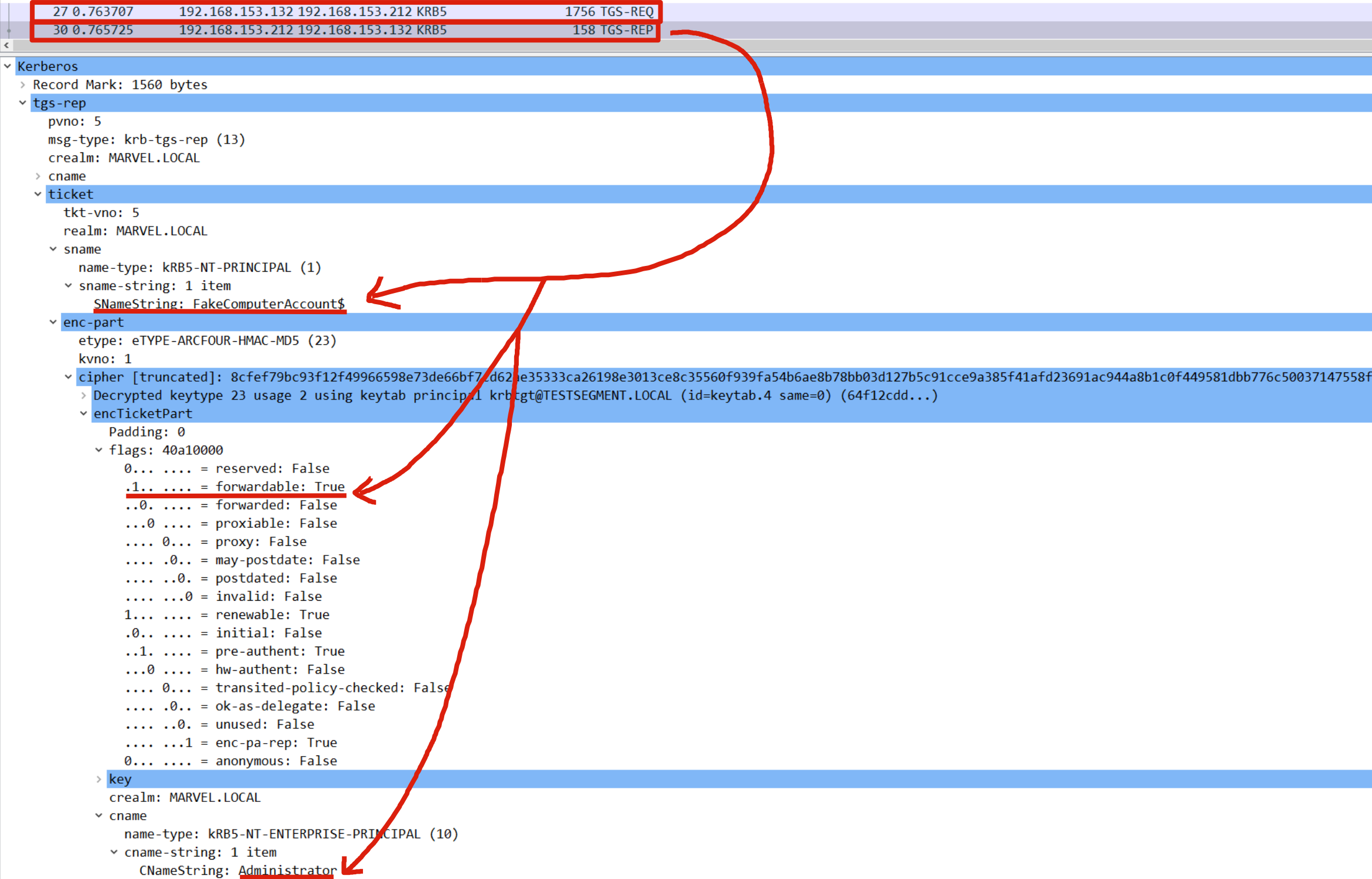
Task: Click the horizontal scrollbar left arrow
Action: (x=6, y=45)
